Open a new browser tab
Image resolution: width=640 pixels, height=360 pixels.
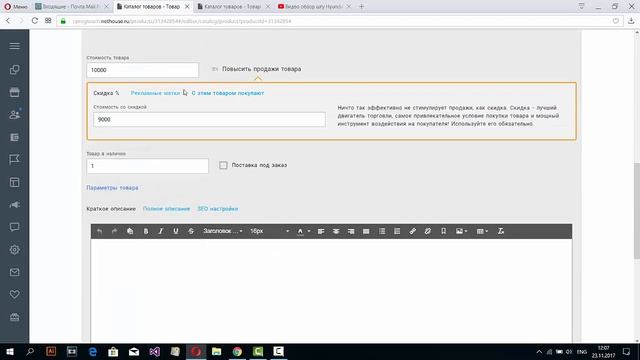[361, 7]
